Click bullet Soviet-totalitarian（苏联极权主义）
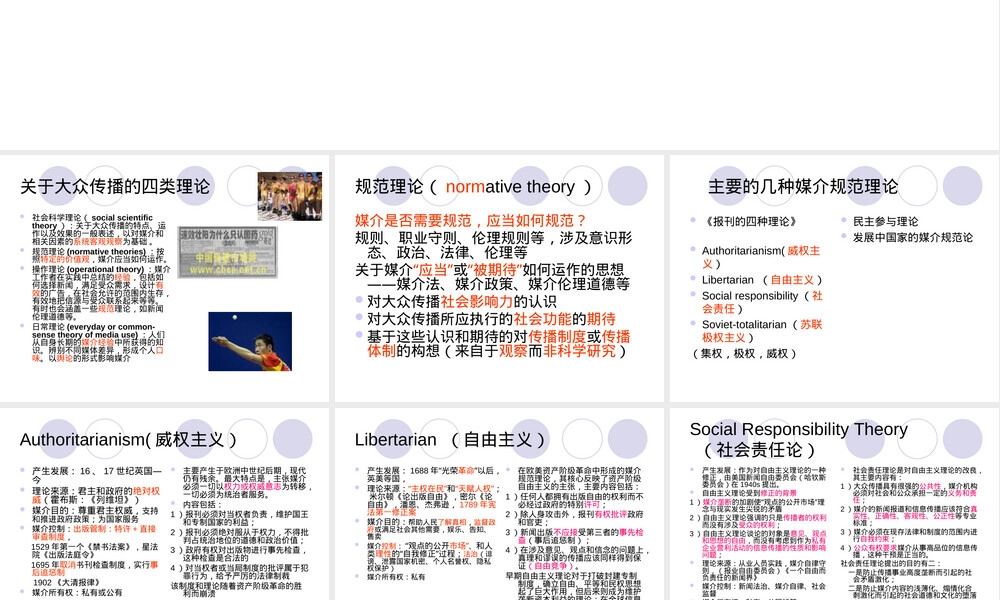The height and width of the screenshot is (600, 1000). point(762,331)
